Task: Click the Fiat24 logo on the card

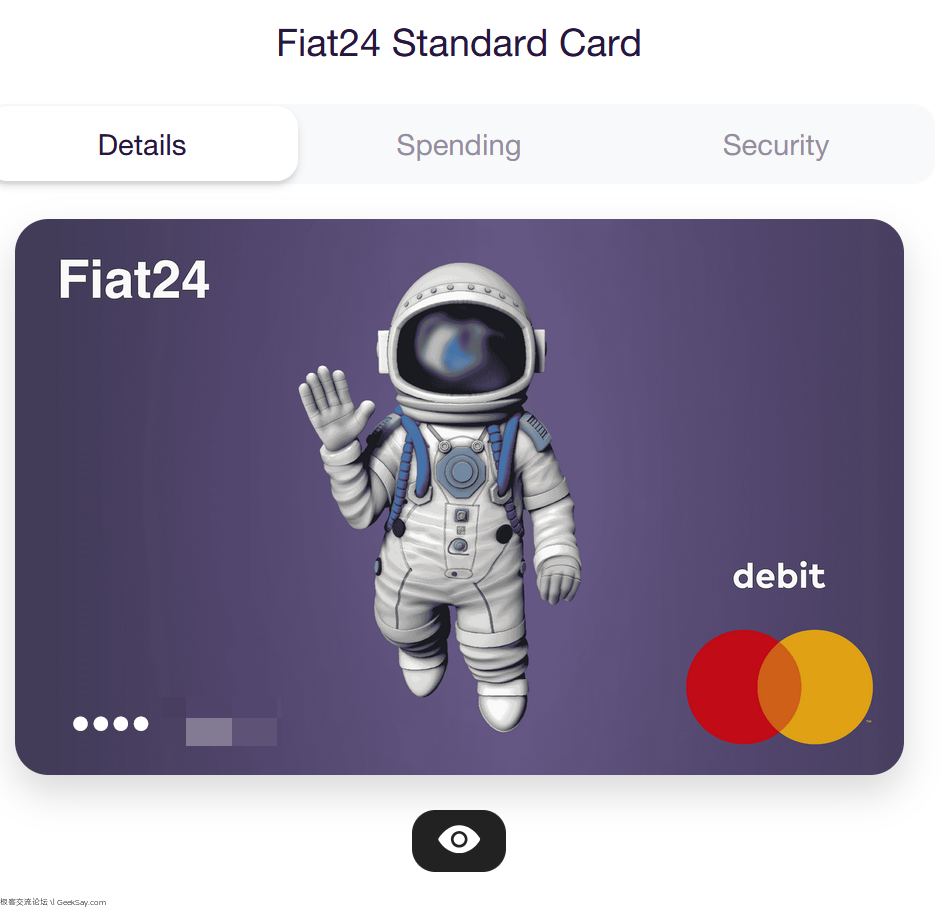Action: pyautogui.click(x=133, y=279)
